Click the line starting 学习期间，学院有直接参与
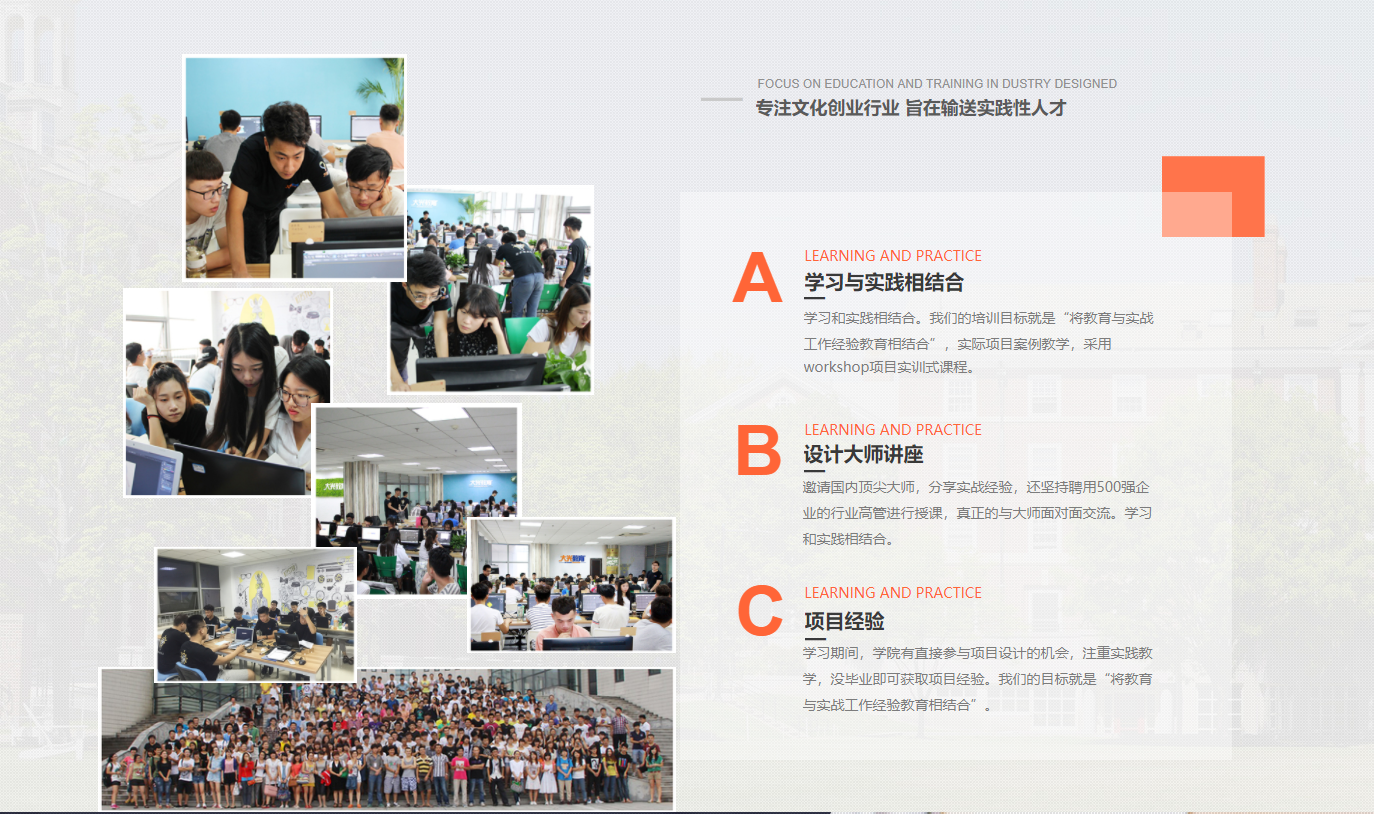Viewport: 1374px width, 814px height. (978, 653)
